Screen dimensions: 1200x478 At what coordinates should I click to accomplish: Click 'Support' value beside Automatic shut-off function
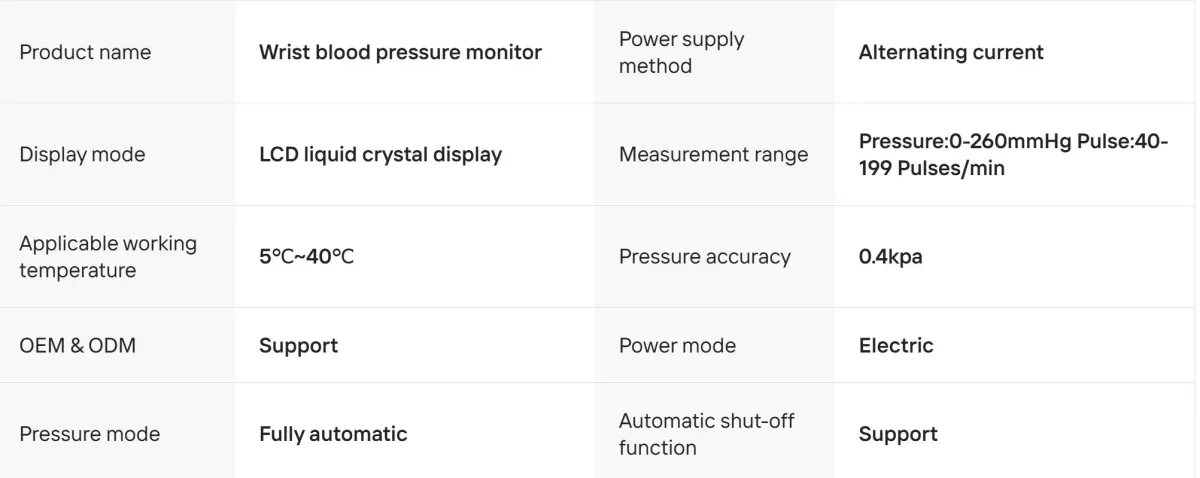(x=898, y=434)
